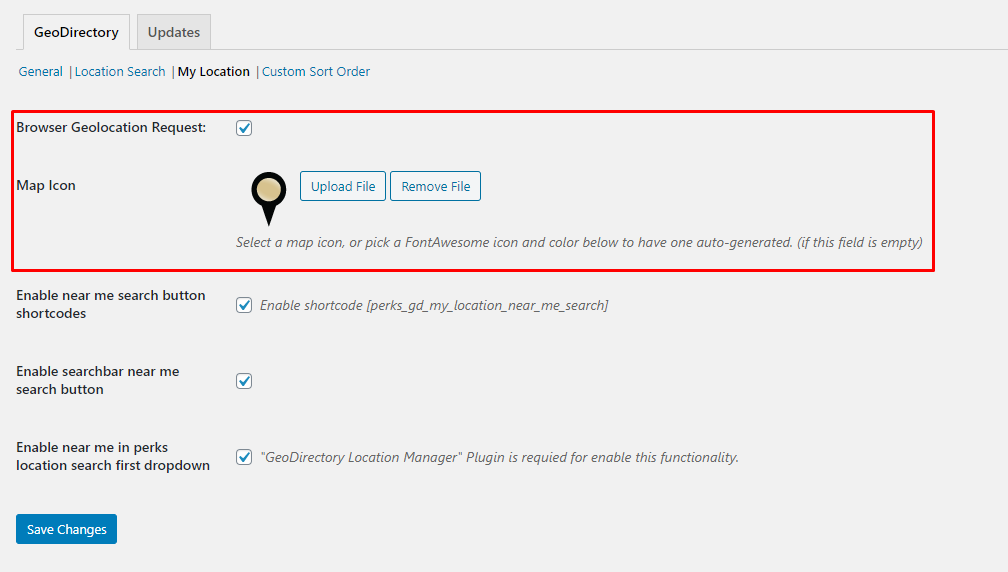The image size is (1008, 572).
Task: Click 'Enable near me search button shortcodes' label
Action: pyautogui.click(x=111, y=304)
